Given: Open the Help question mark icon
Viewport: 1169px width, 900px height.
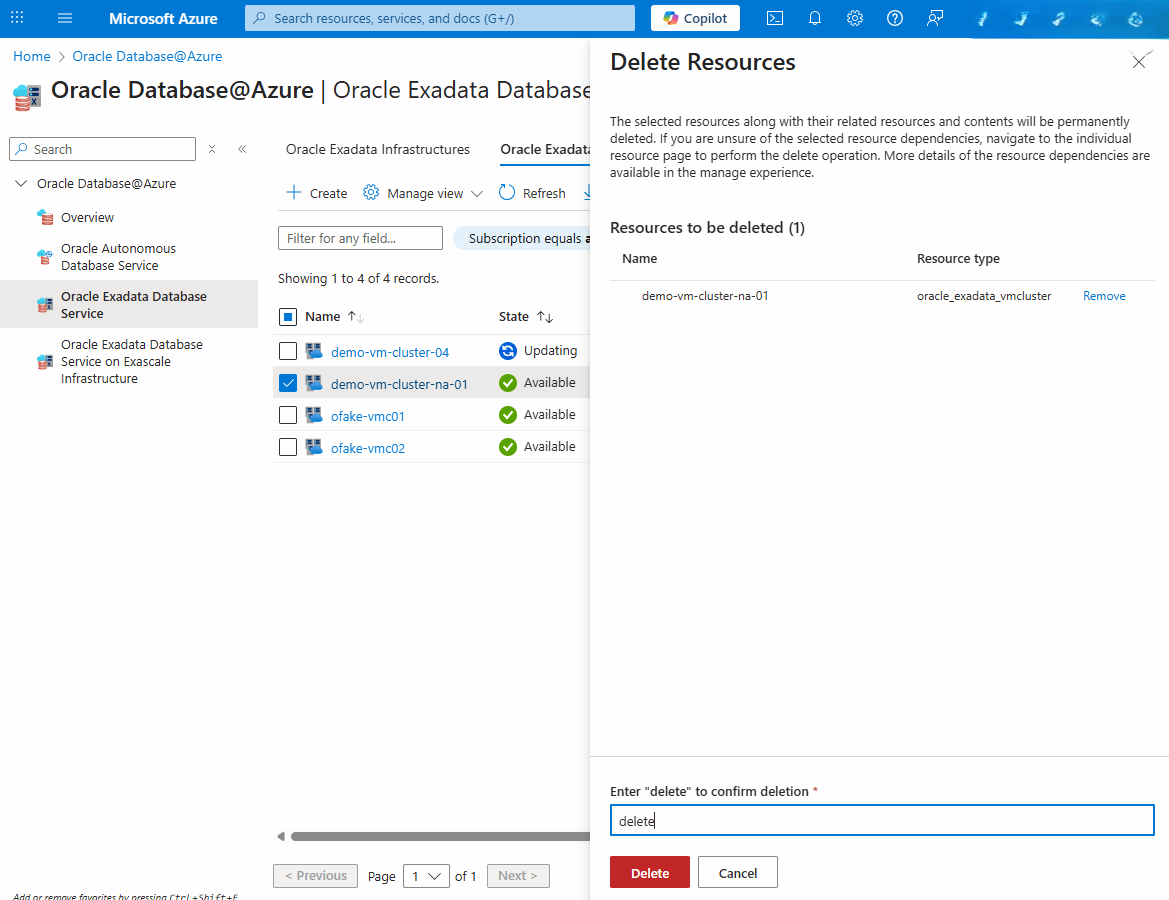Looking at the screenshot, I should [894, 17].
